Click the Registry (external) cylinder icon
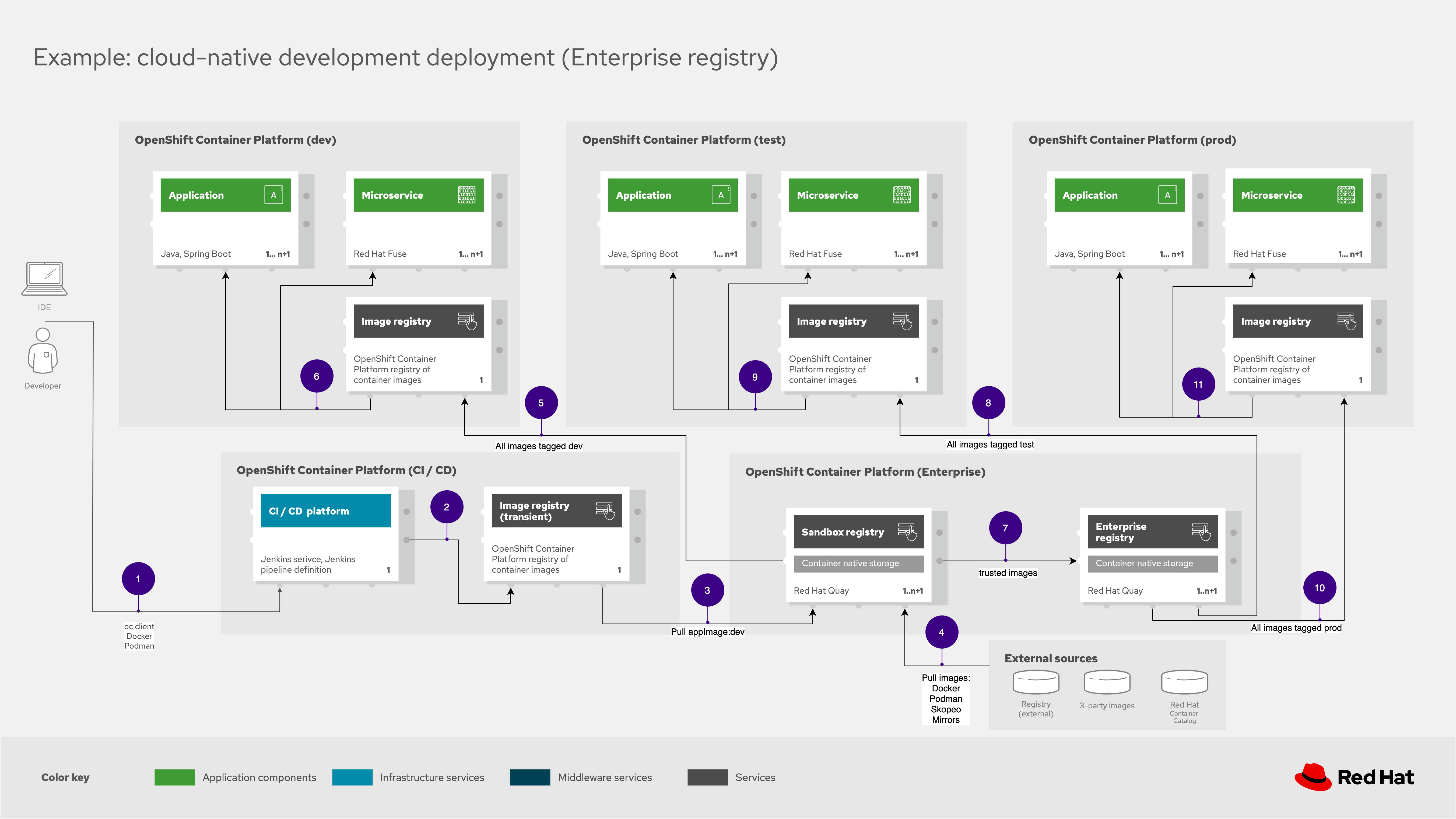Screen dimensions: 1456x819 pyautogui.click(x=1036, y=682)
